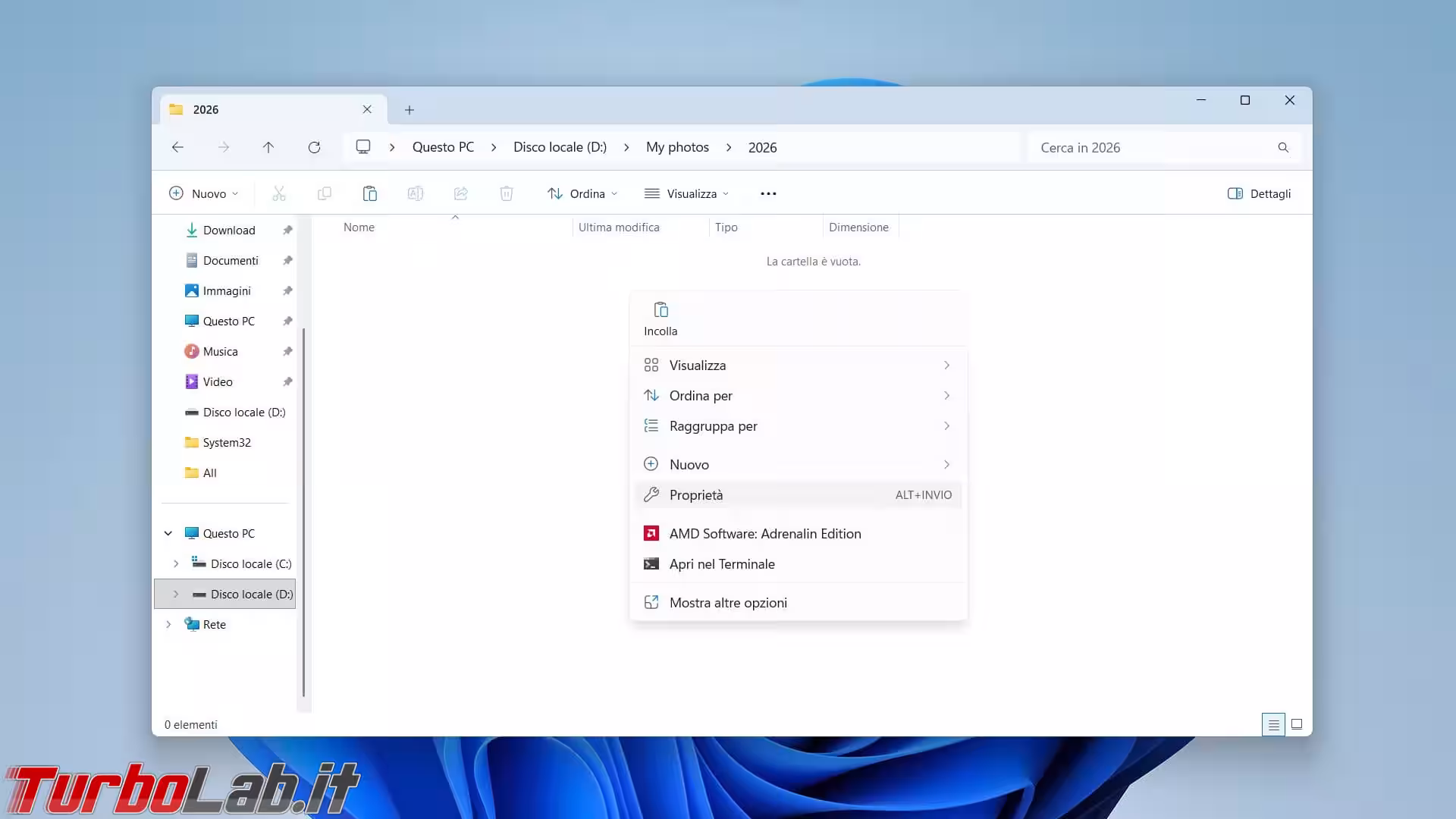
Task: Click Mostra altre opzioni in context menu
Action: click(x=727, y=602)
